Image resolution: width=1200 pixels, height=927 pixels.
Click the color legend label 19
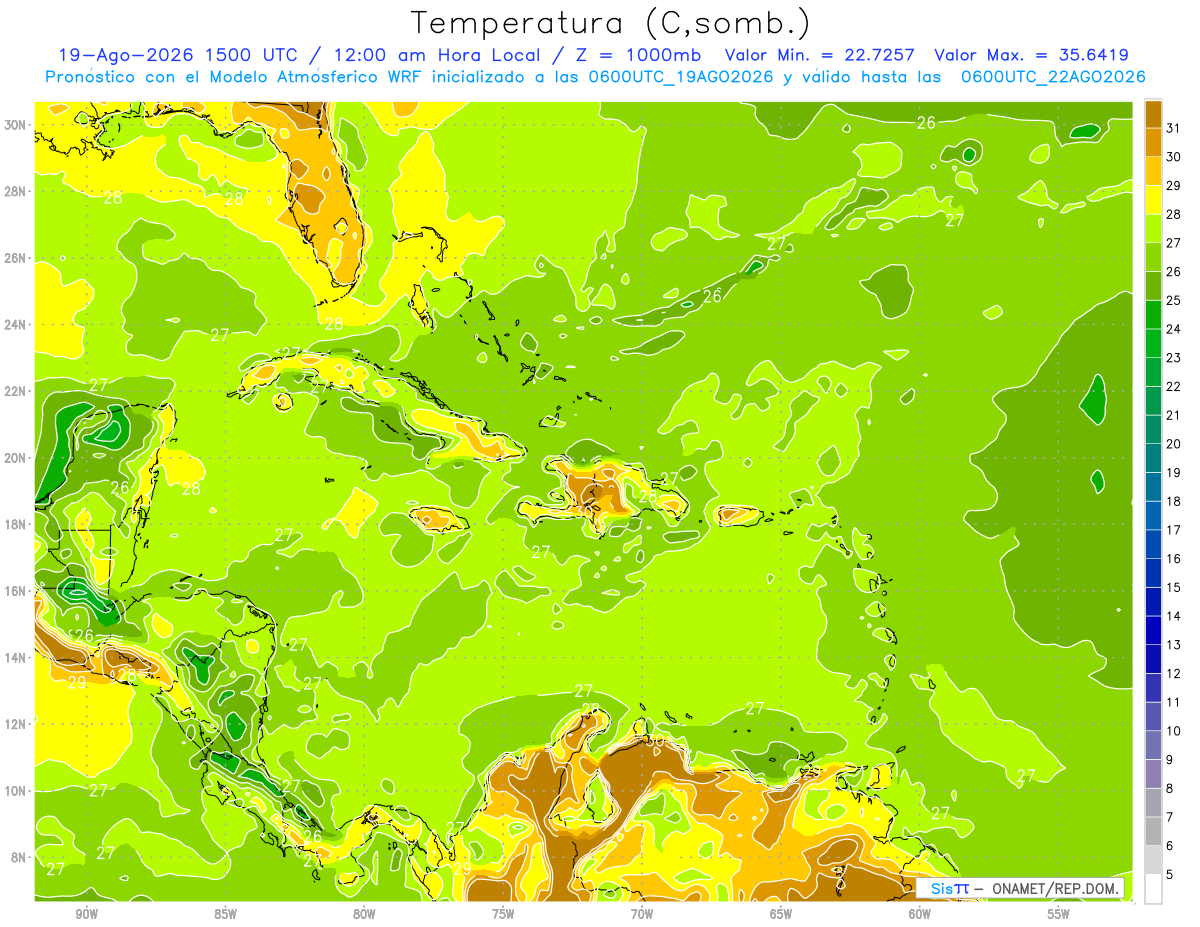(x=1174, y=473)
